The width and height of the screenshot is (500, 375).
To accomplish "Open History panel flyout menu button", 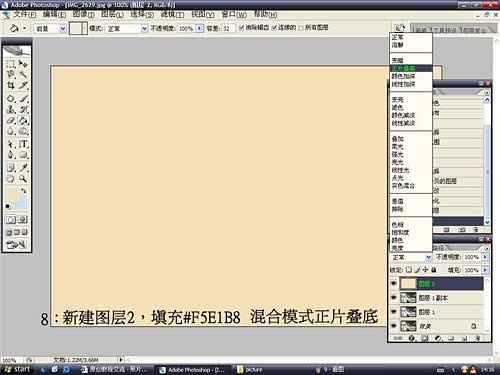I will [487, 93].
